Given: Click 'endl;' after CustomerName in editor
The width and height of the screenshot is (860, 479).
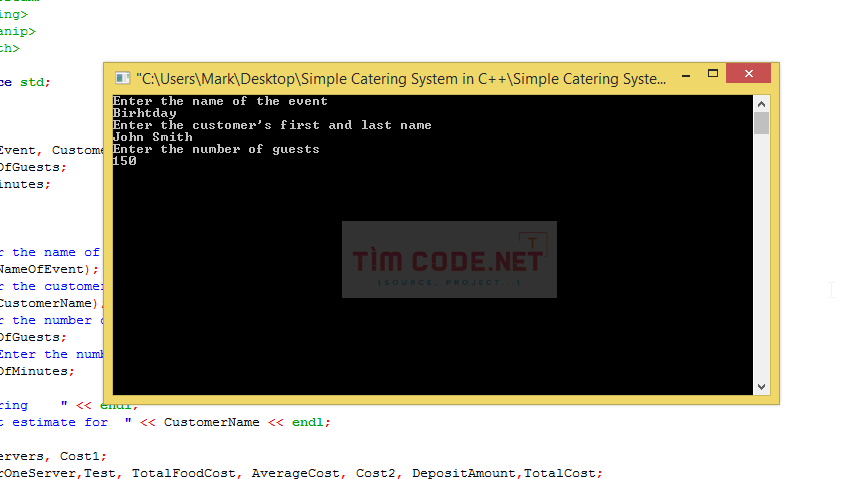Looking at the screenshot, I should coord(311,422).
